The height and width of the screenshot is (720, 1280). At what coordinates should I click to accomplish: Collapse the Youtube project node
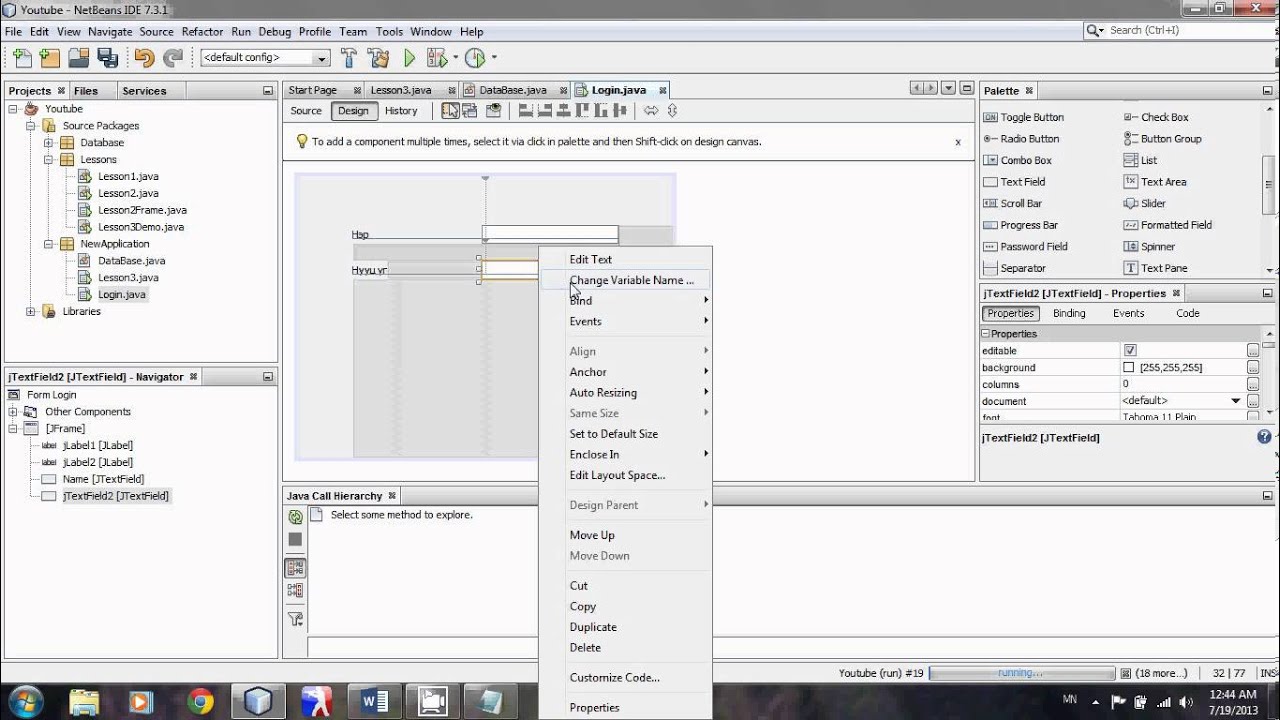(14, 109)
